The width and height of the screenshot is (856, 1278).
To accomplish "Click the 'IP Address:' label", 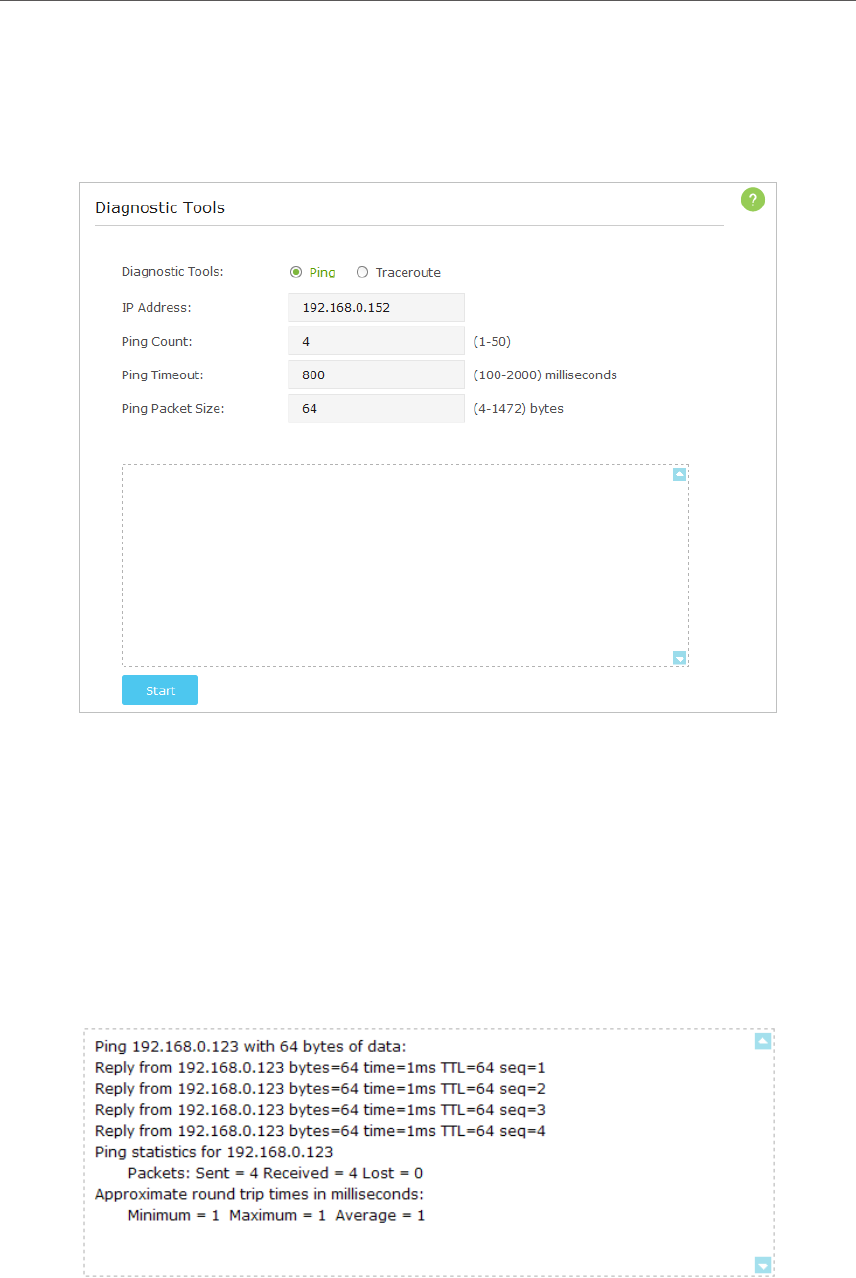I will click(x=157, y=307).
